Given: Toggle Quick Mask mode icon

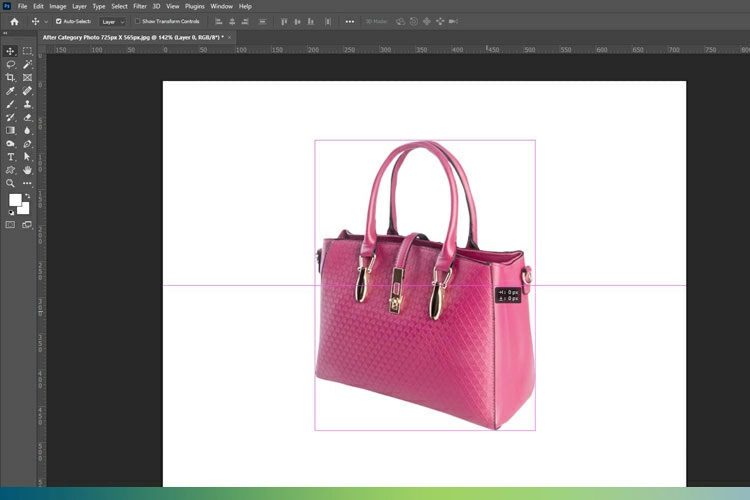Looking at the screenshot, I should click(x=11, y=225).
